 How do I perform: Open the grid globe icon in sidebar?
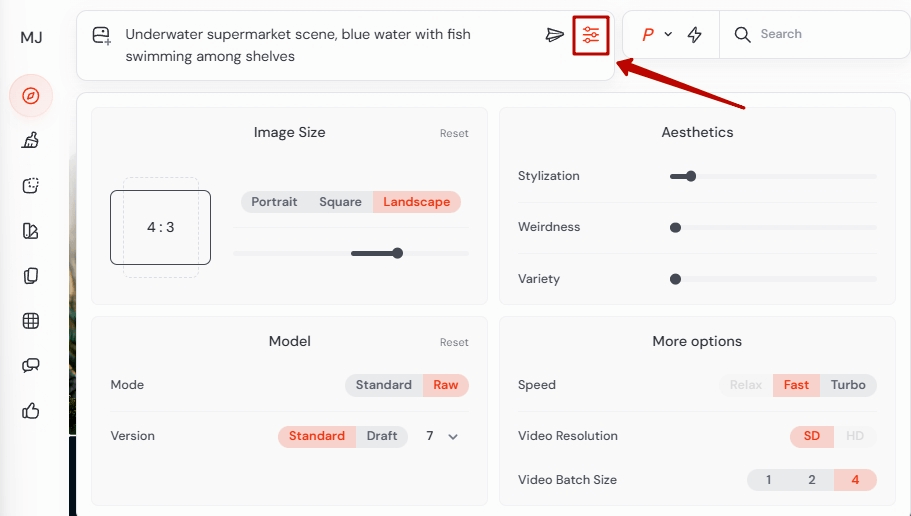coord(31,321)
